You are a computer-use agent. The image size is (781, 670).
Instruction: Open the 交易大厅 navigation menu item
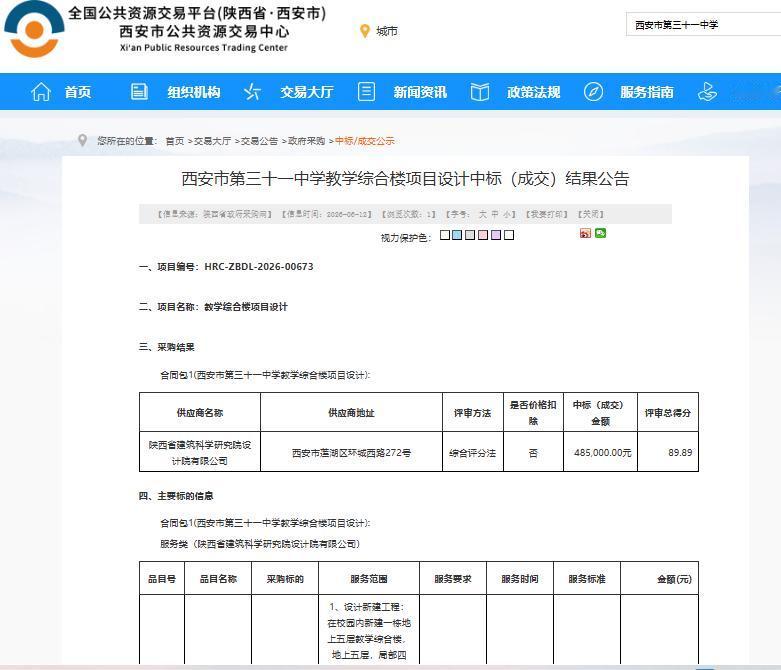(x=307, y=92)
